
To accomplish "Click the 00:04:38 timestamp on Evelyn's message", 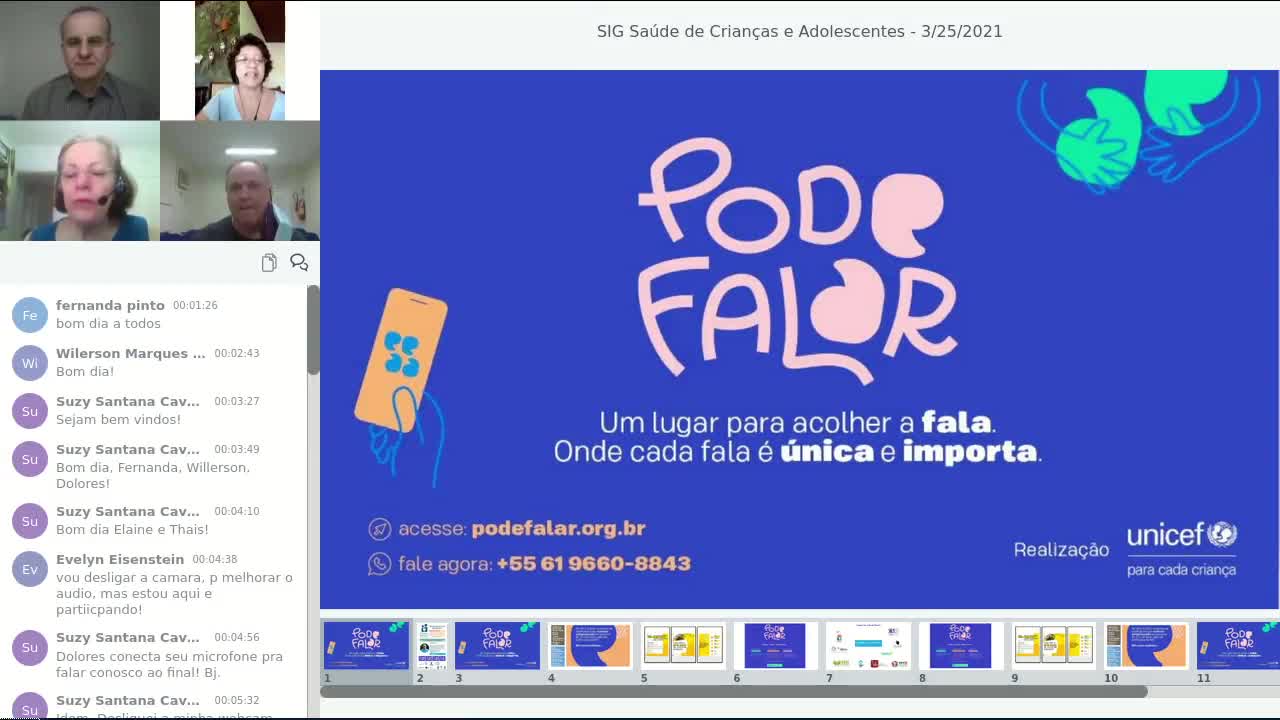I will (214, 559).
